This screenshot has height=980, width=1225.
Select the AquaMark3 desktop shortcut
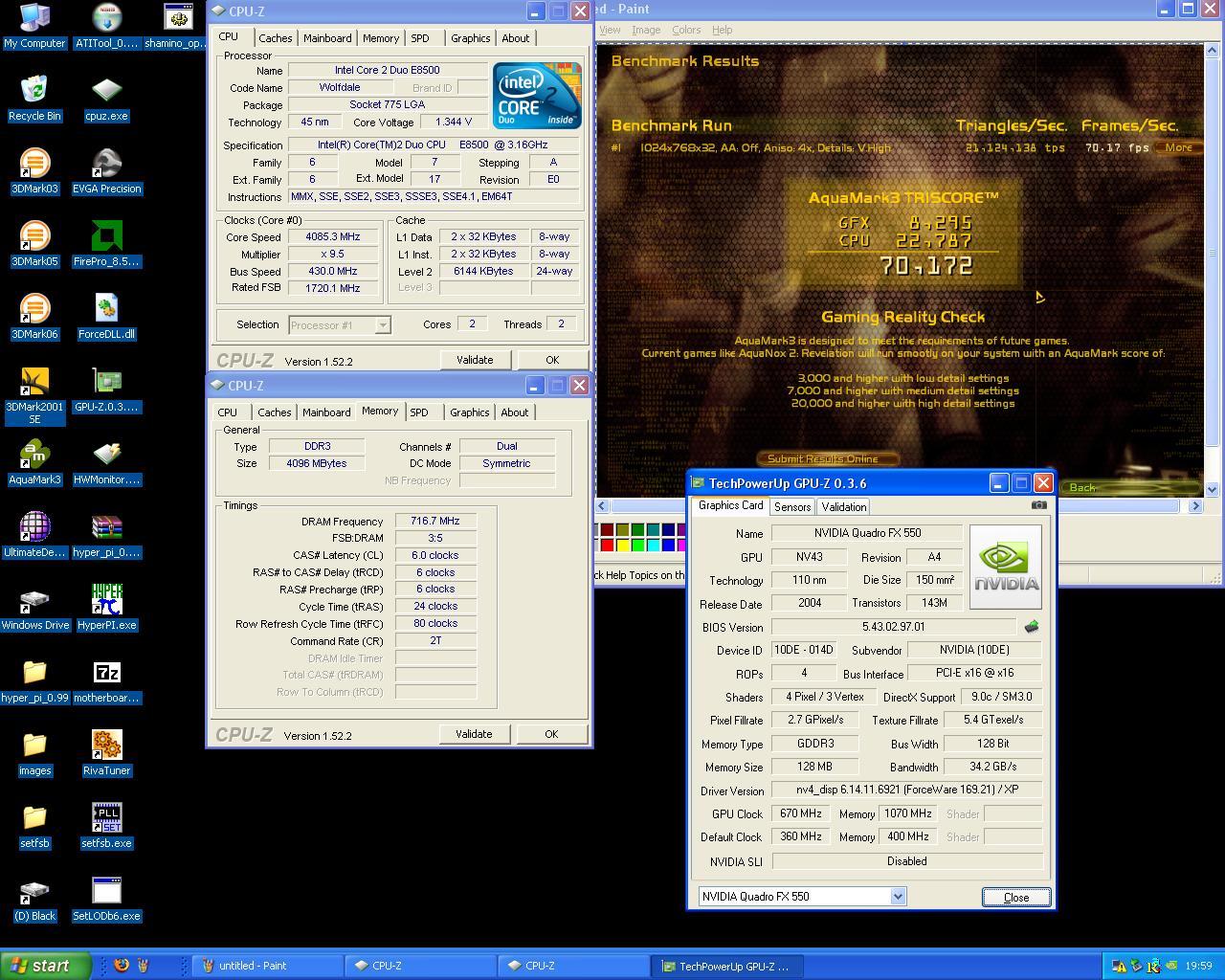[34, 462]
